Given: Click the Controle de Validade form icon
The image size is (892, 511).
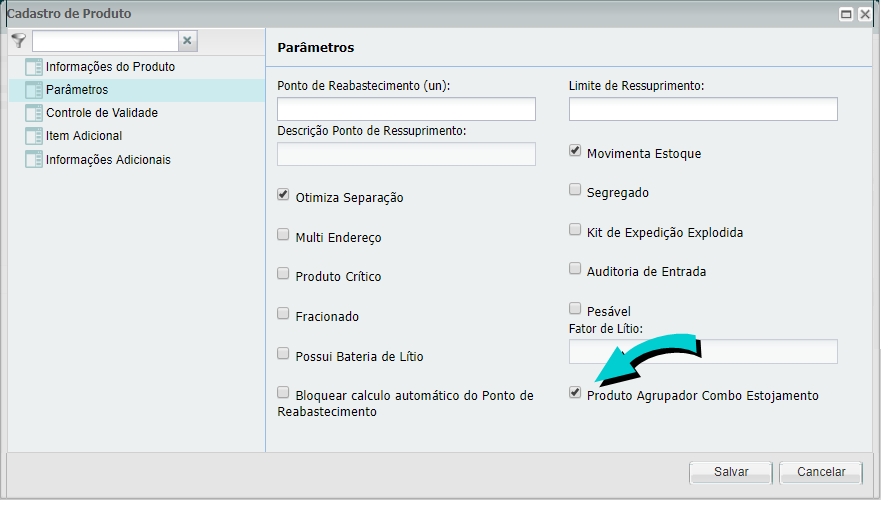Looking at the screenshot, I should [34, 113].
